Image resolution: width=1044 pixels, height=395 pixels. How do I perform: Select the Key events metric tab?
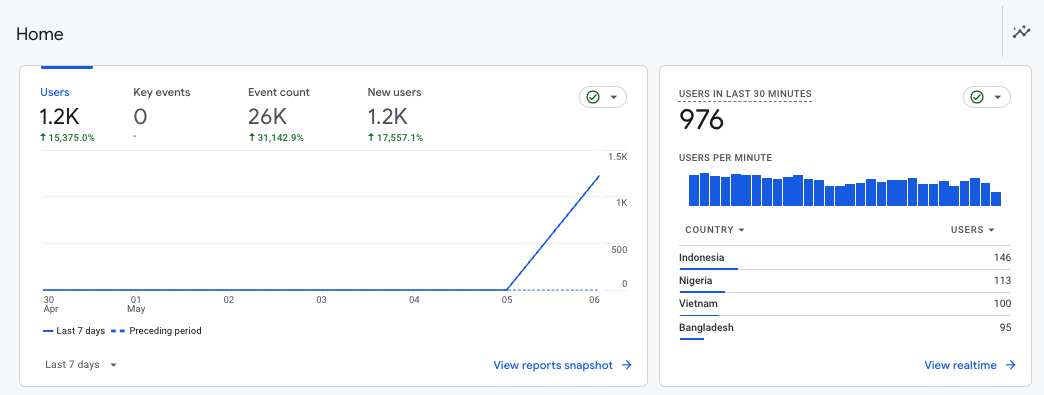coord(162,115)
